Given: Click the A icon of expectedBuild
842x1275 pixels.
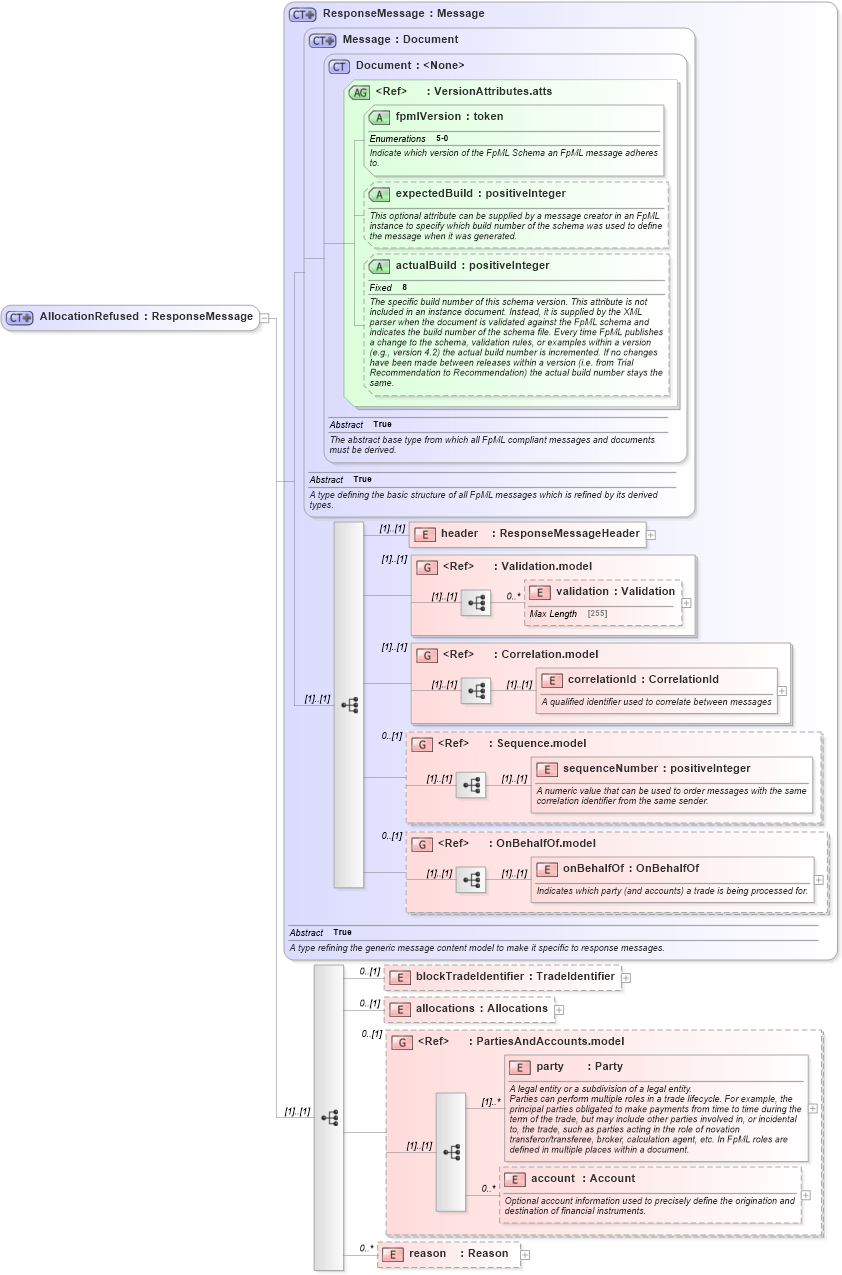Looking at the screenshot, I should pyautogui.click(x=379, y=194).
